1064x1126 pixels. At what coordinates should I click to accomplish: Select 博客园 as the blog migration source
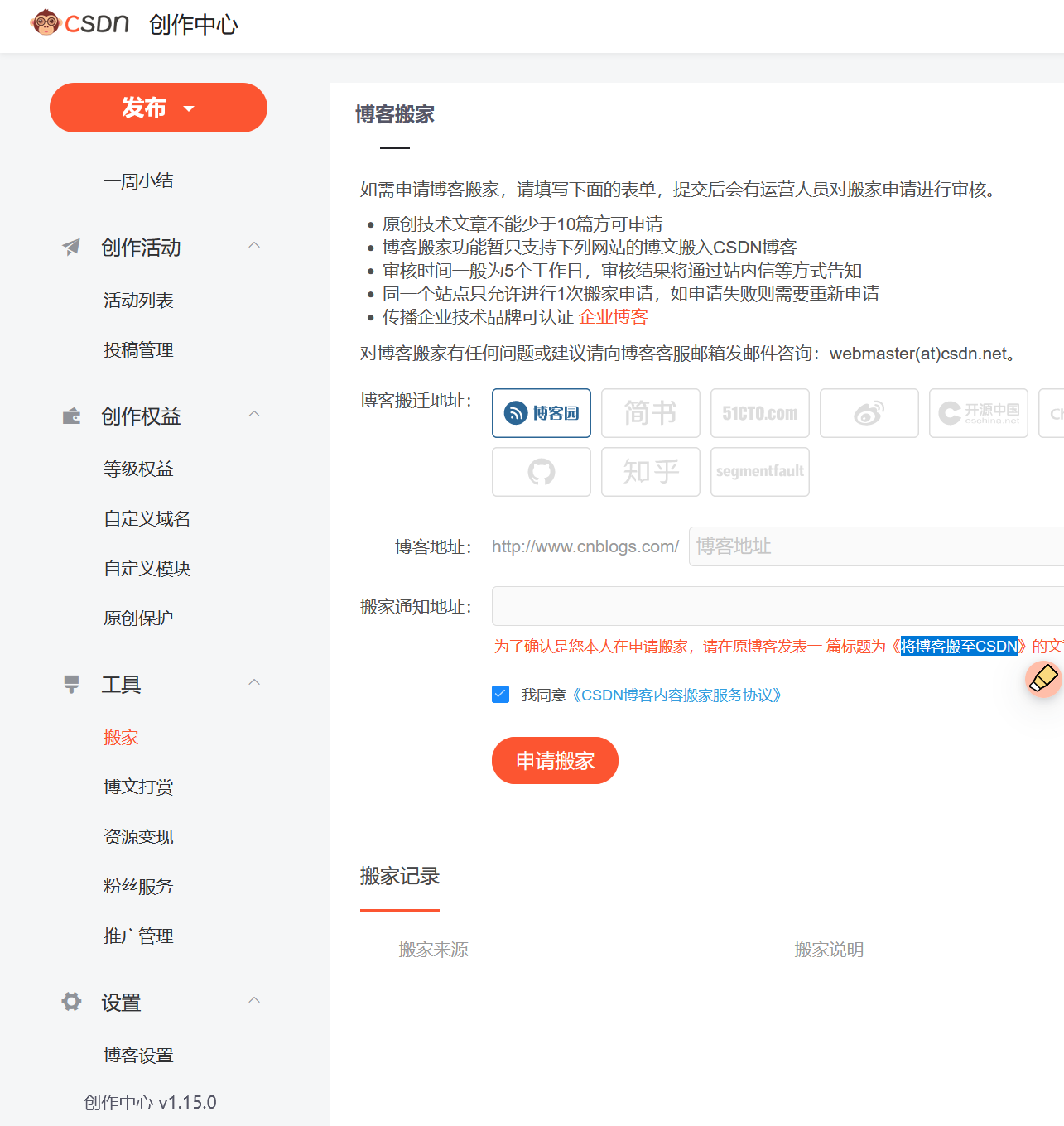542,413
